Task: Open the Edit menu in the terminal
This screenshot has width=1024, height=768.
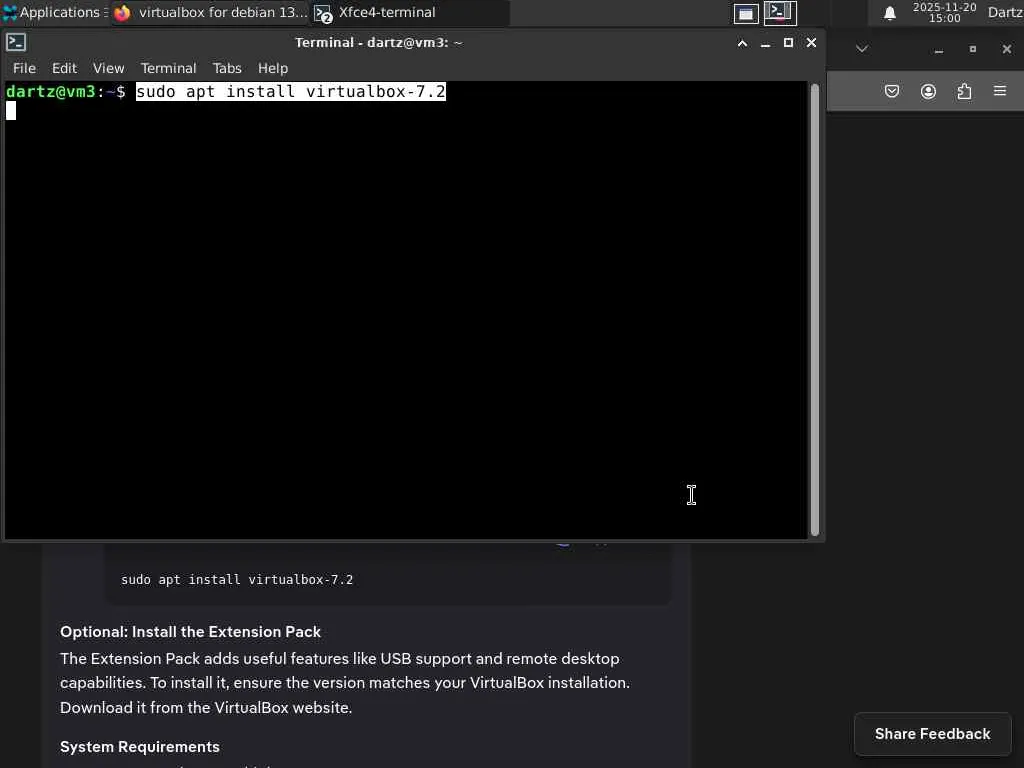Action: click(x=64, y=68)
